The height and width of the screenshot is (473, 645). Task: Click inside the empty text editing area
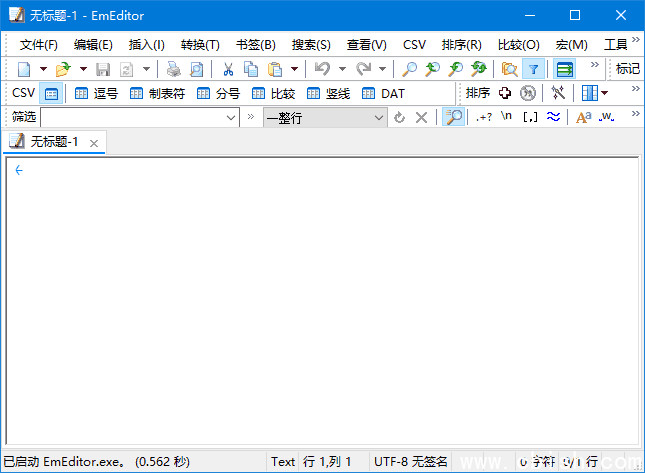322,301
